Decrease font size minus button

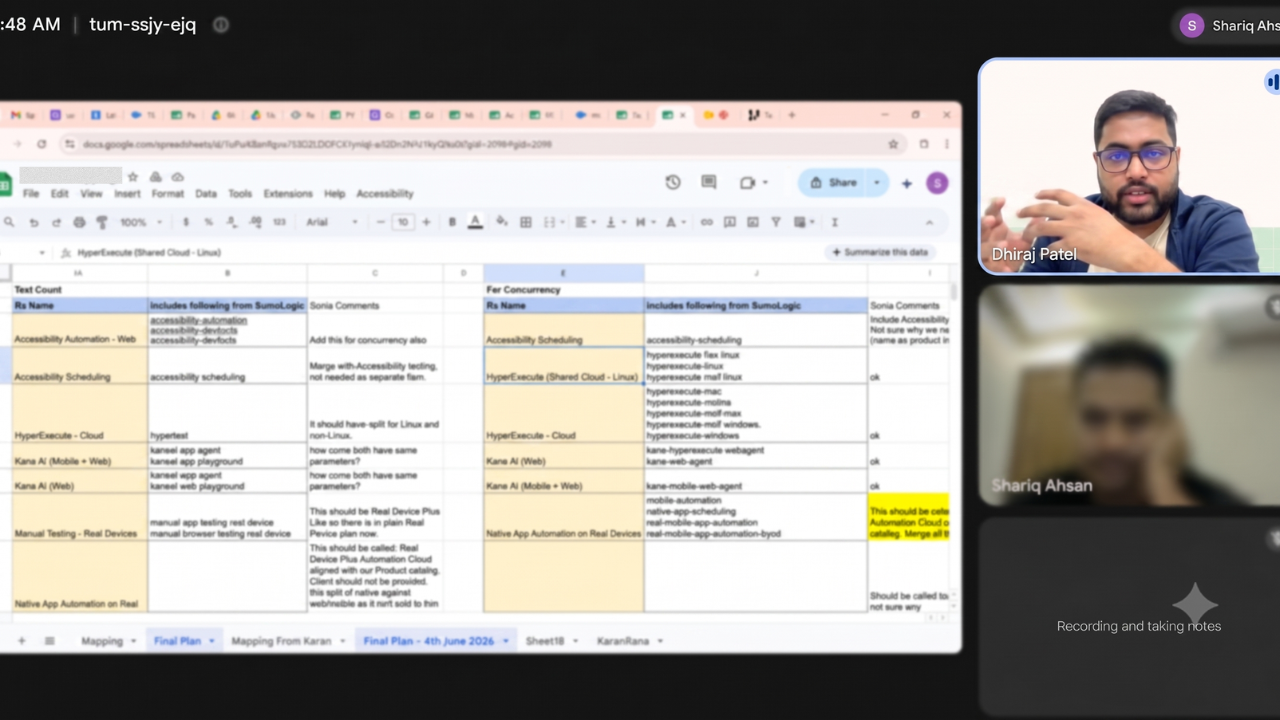[381, 222]
